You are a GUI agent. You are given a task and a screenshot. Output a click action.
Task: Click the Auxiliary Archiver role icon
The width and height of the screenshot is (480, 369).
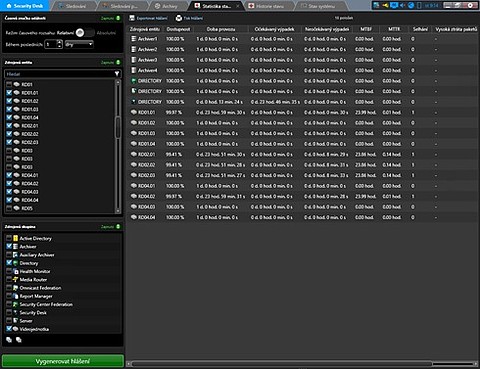[x=15, y=255]
